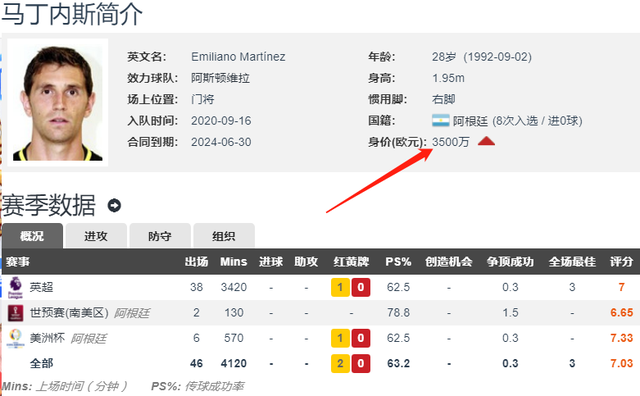
Task: Click yellow card badge in 英超 row
Action: click(340, 287)
